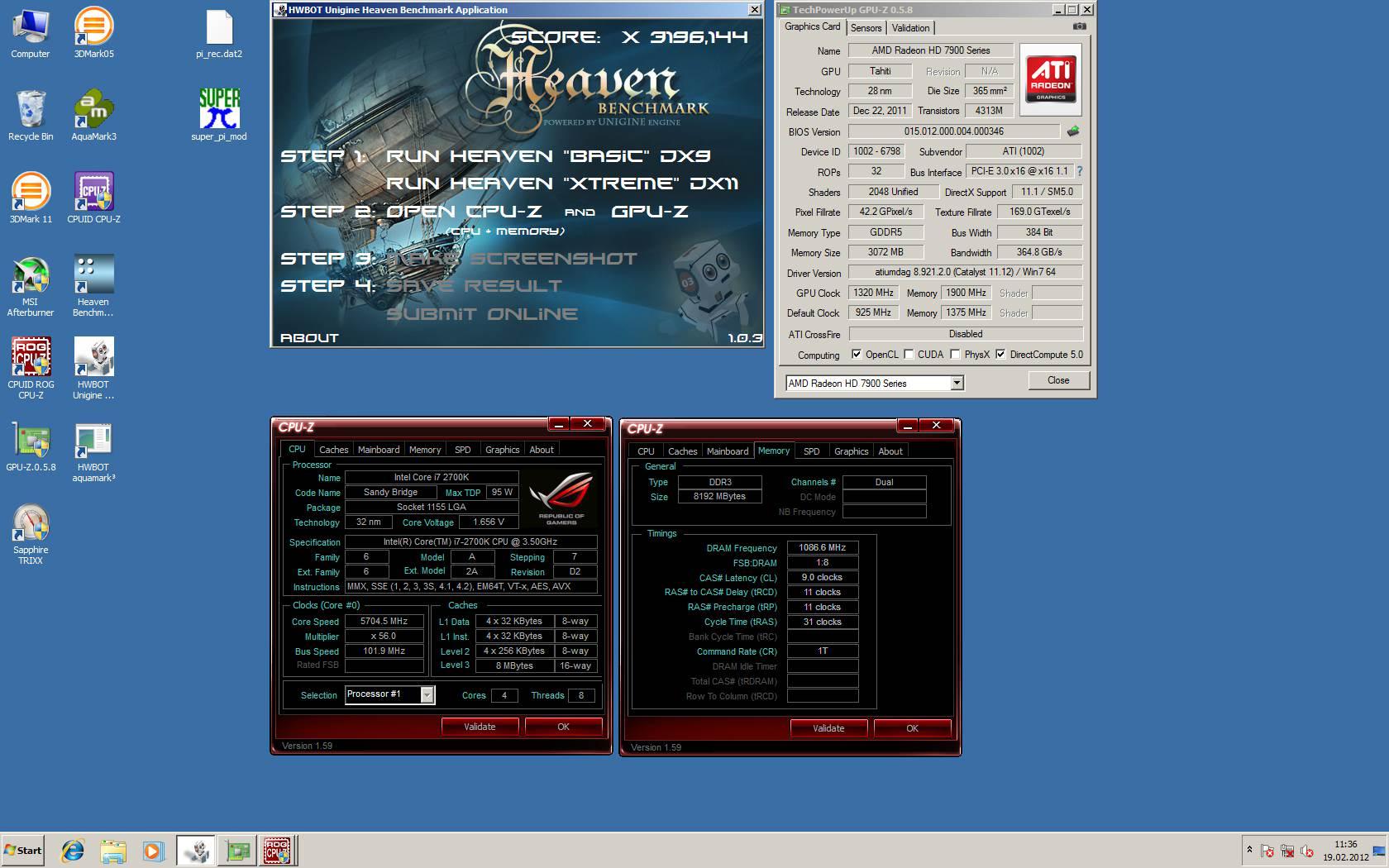Click the BIOS save chip icon in GPU-Z
1389x868 pixels.
[x=1073, y=131]
